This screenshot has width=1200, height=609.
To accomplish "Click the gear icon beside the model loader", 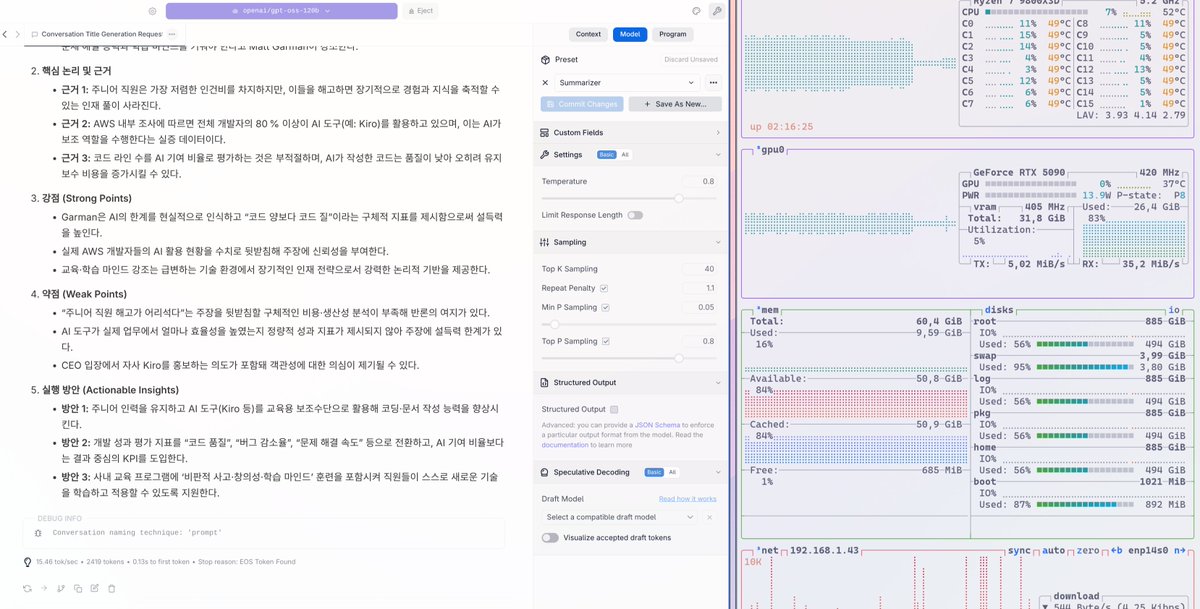I will [152, 10].
